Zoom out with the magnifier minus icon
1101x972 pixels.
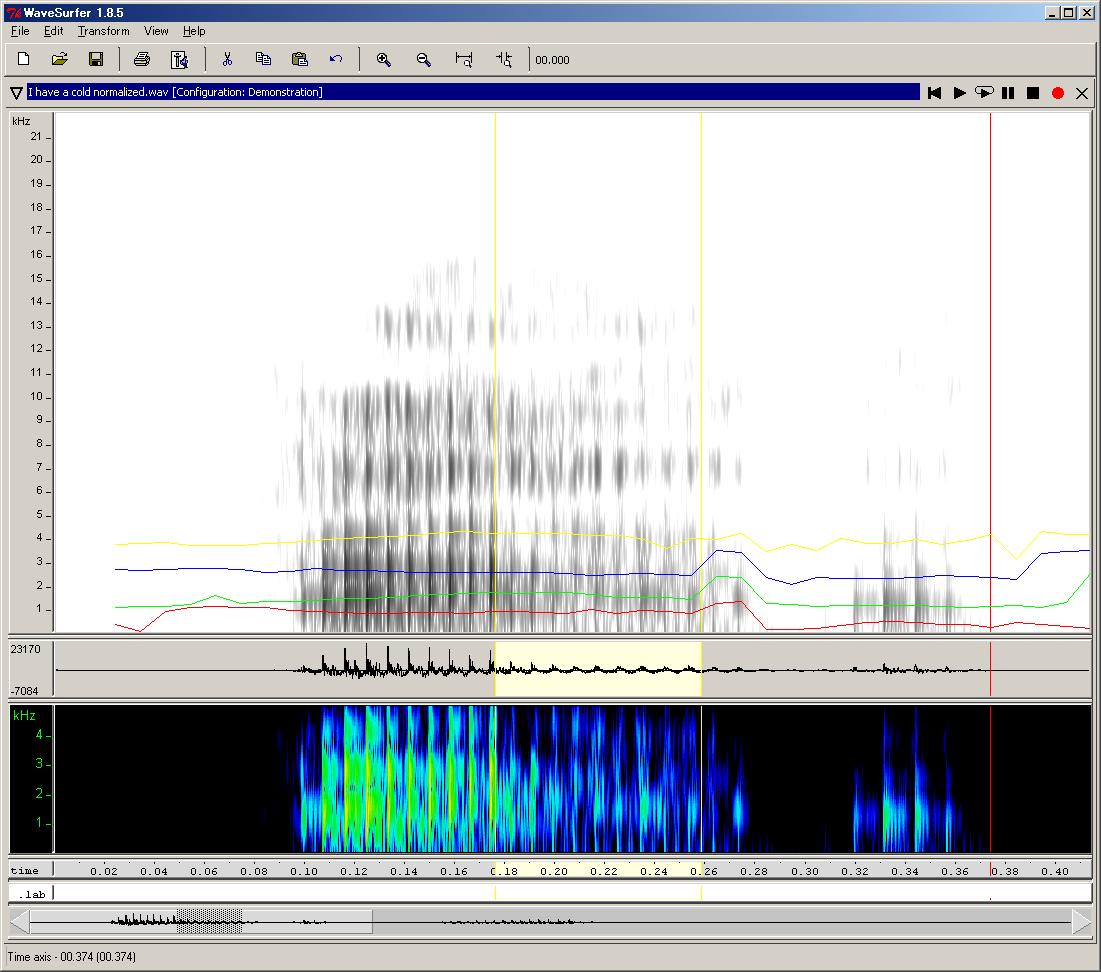[423, 60]
